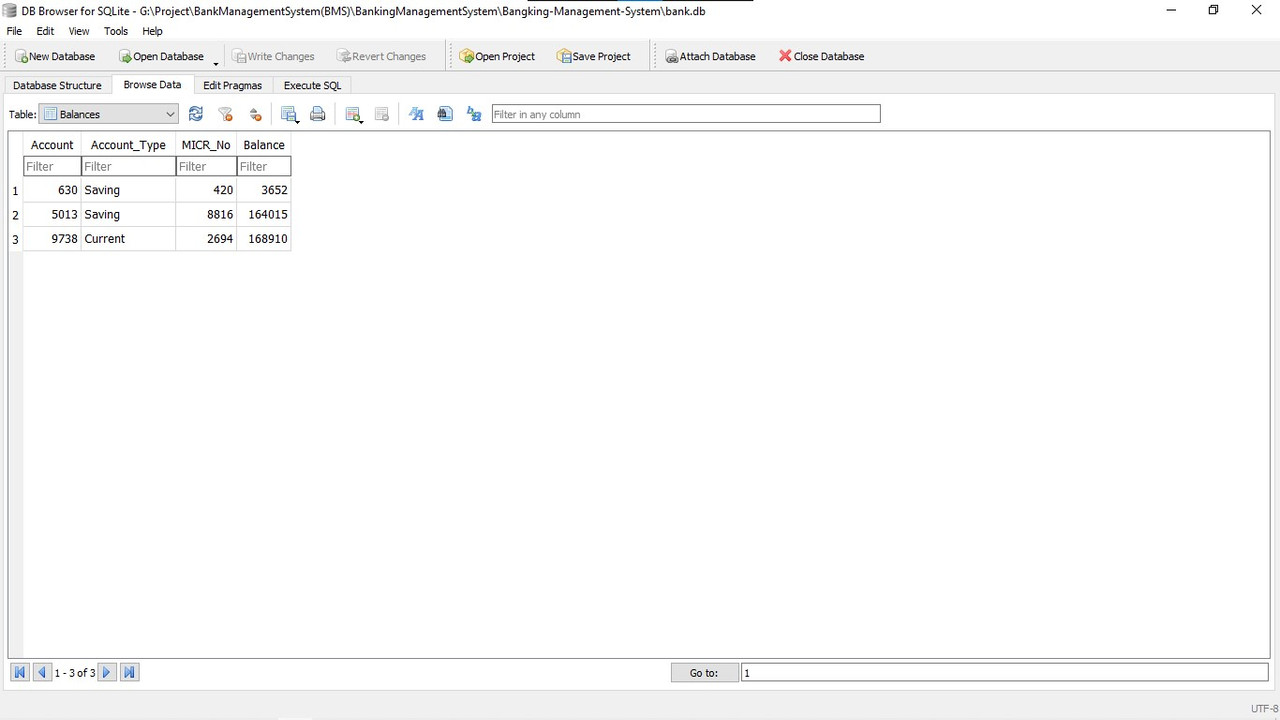
Task: Clear sorting with the sort-arrows icon
Action: click(255, 114)
